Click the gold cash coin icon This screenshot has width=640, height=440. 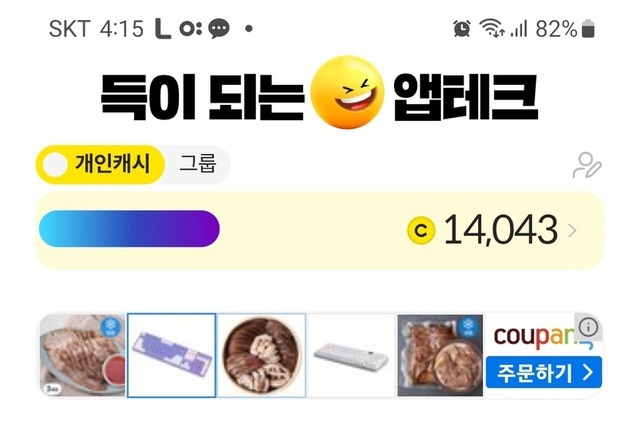pos(421,231)
